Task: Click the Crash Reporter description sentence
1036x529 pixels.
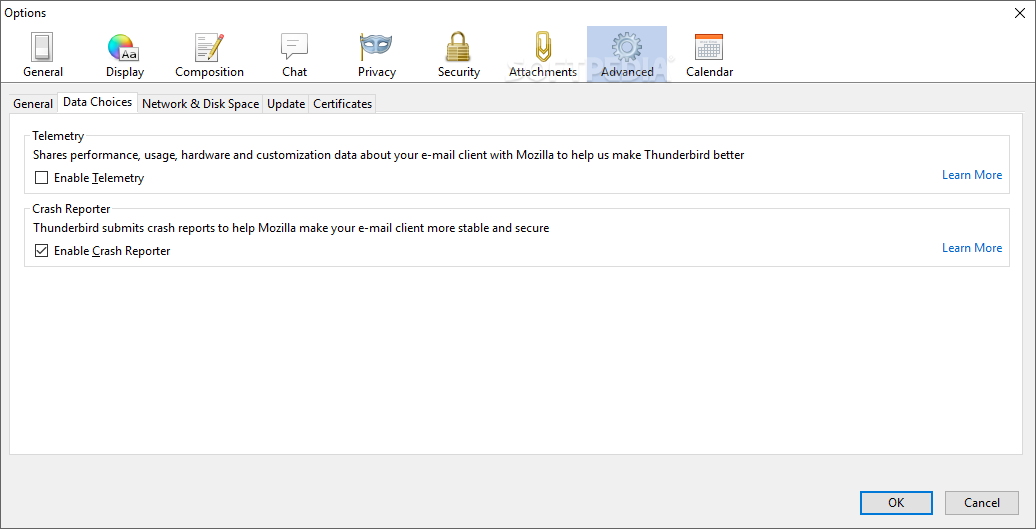Action: [291, 229]
